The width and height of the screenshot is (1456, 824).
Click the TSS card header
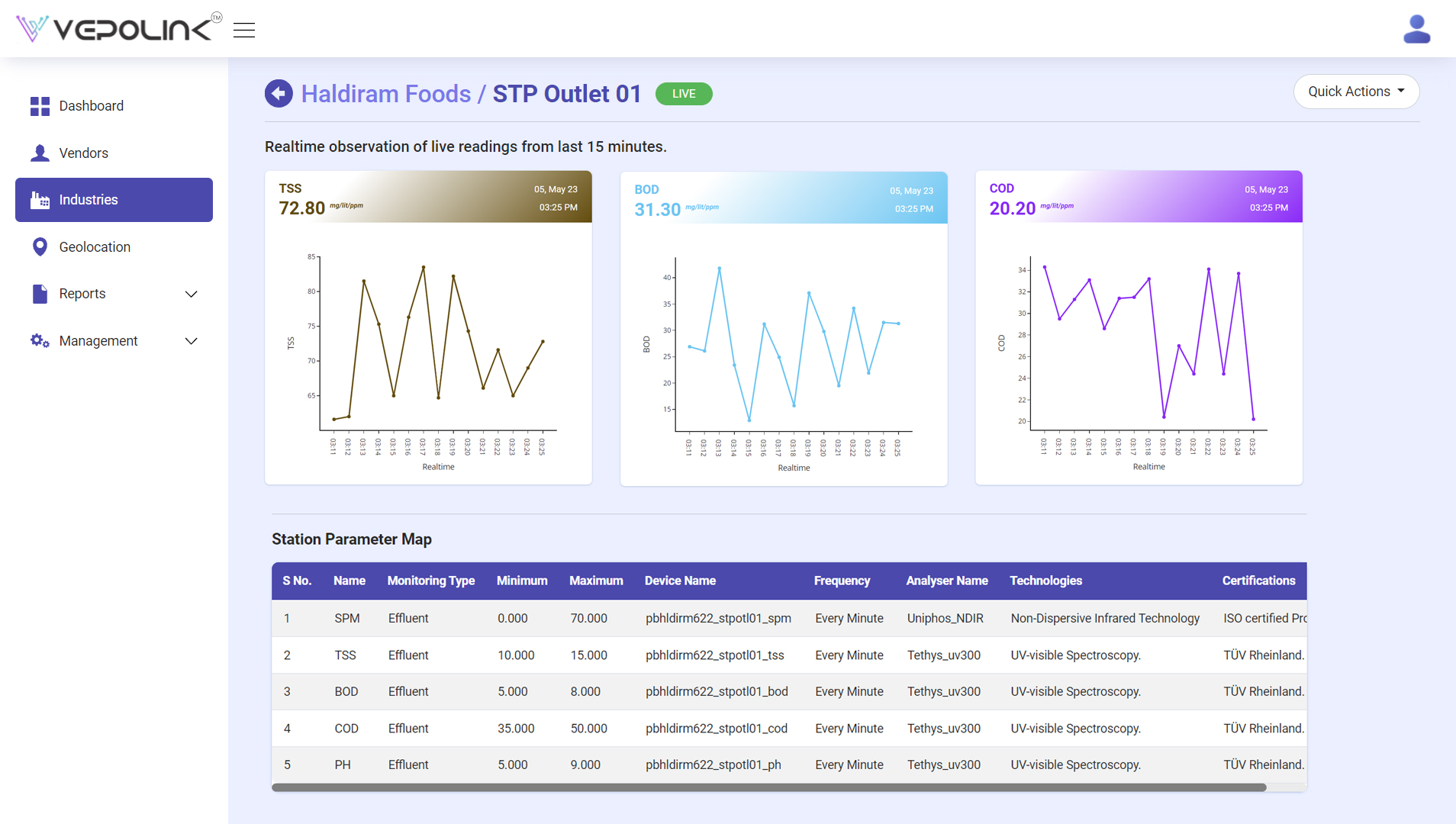428,197
